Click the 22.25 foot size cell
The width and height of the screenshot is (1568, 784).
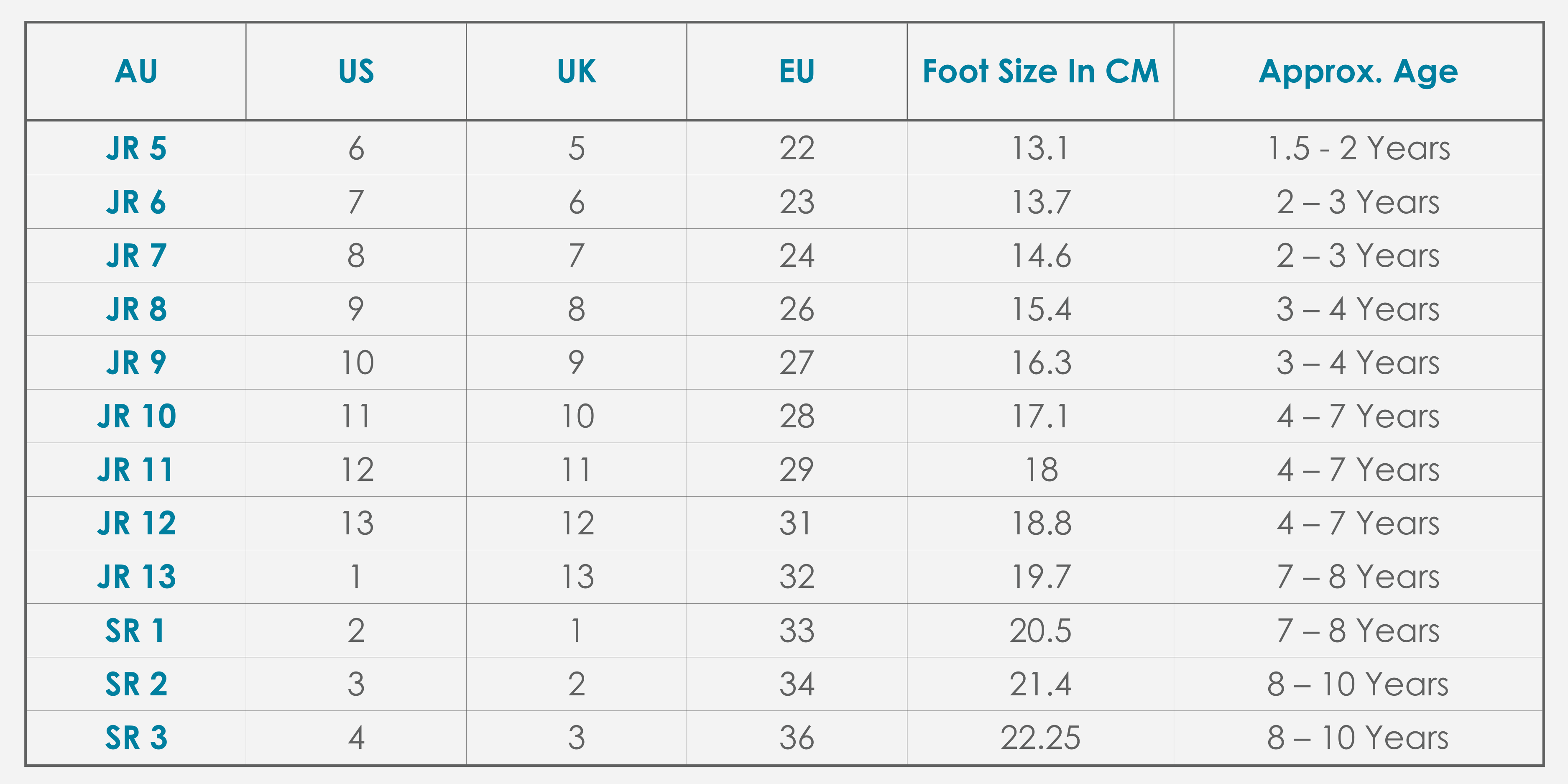pos(1040,738)
